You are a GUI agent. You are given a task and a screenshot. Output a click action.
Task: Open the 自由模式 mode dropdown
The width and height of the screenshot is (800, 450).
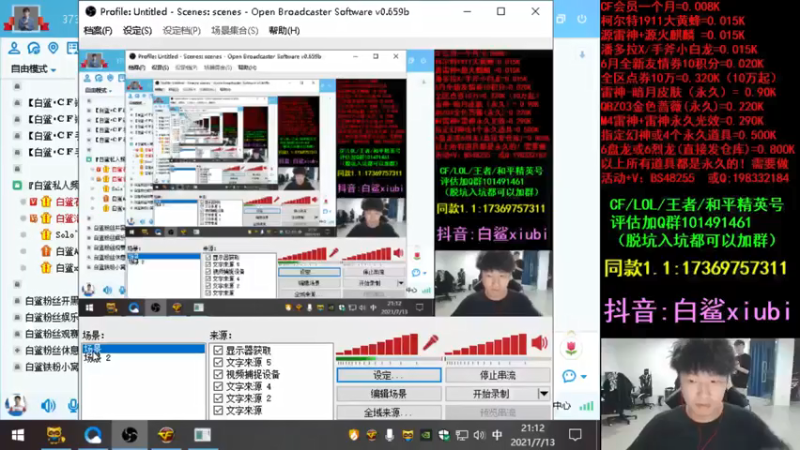coord(34,69)
